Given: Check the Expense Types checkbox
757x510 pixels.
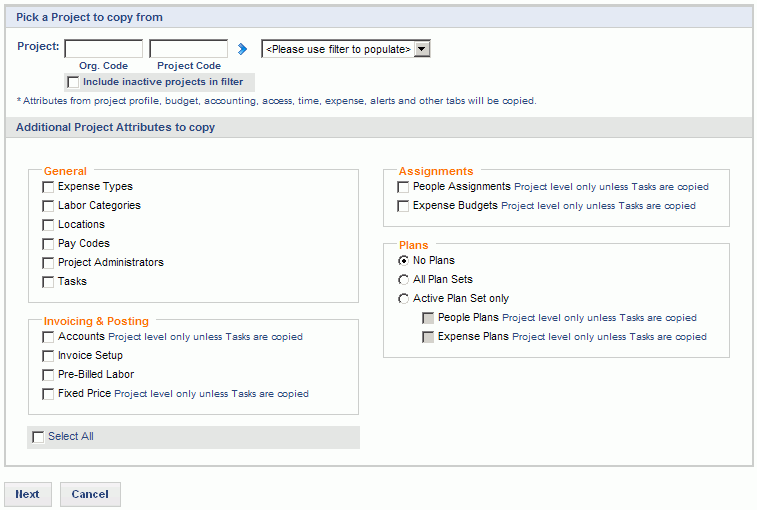Looking at the screenshot, I should [48, 187].
